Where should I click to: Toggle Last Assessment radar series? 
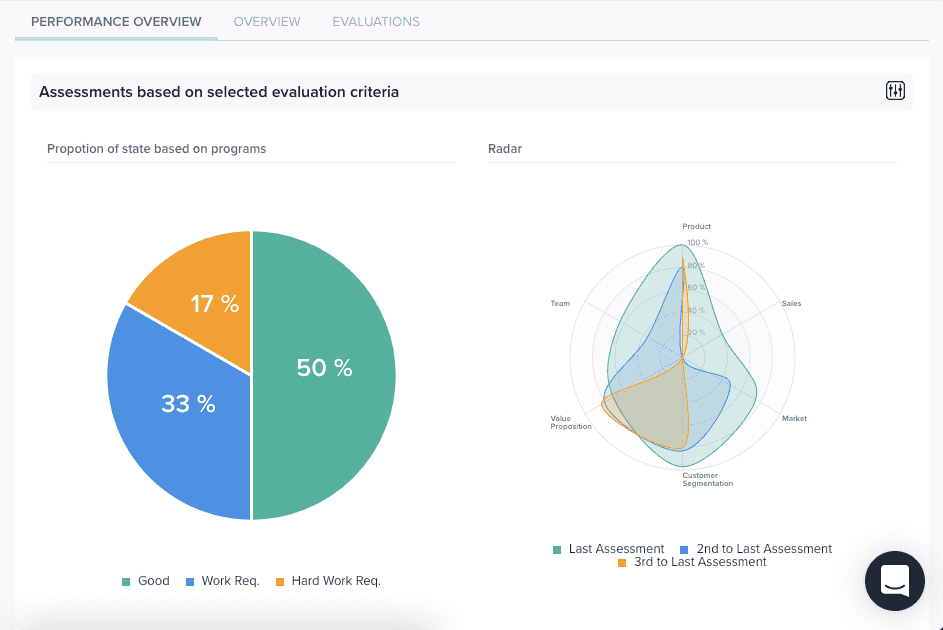pyautogui.click(x=609, y=549)
